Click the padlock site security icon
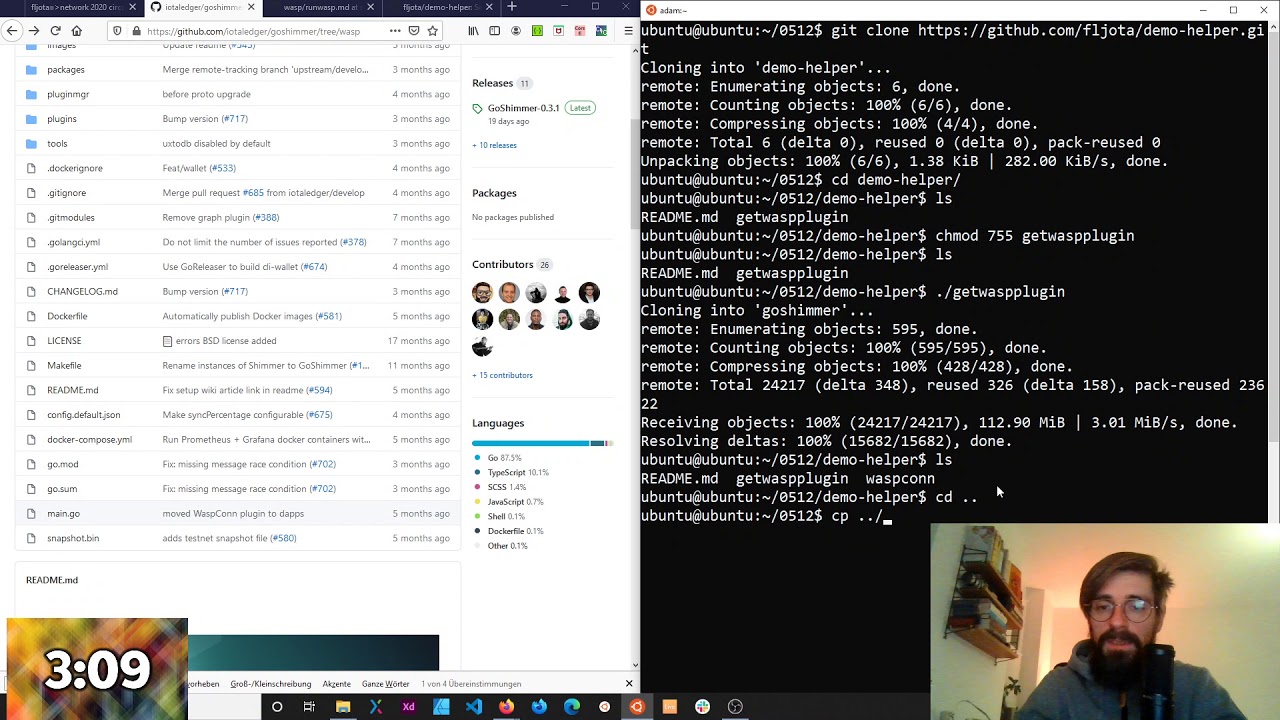The height and width of the screenshot is (720, 1280). (135, 31)
